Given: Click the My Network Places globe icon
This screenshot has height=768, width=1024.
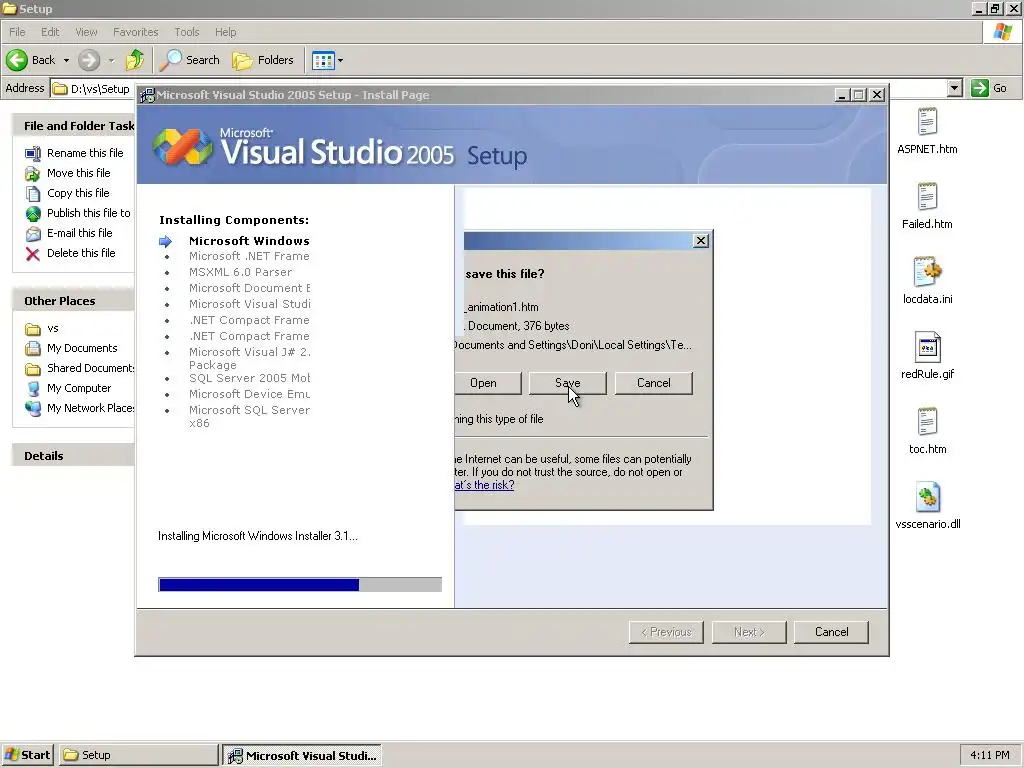Looking at the screenshot, I should point(33,409).
